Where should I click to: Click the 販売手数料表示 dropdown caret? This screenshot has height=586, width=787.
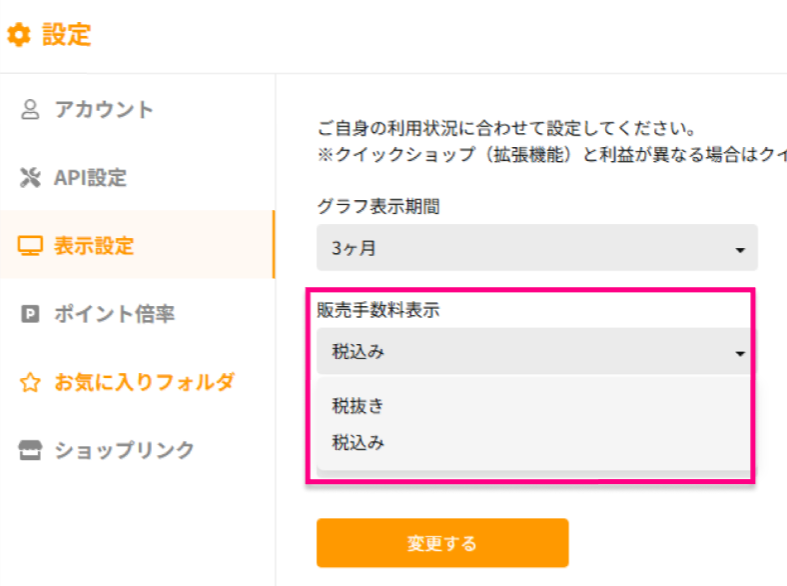(x=740, y=354)
